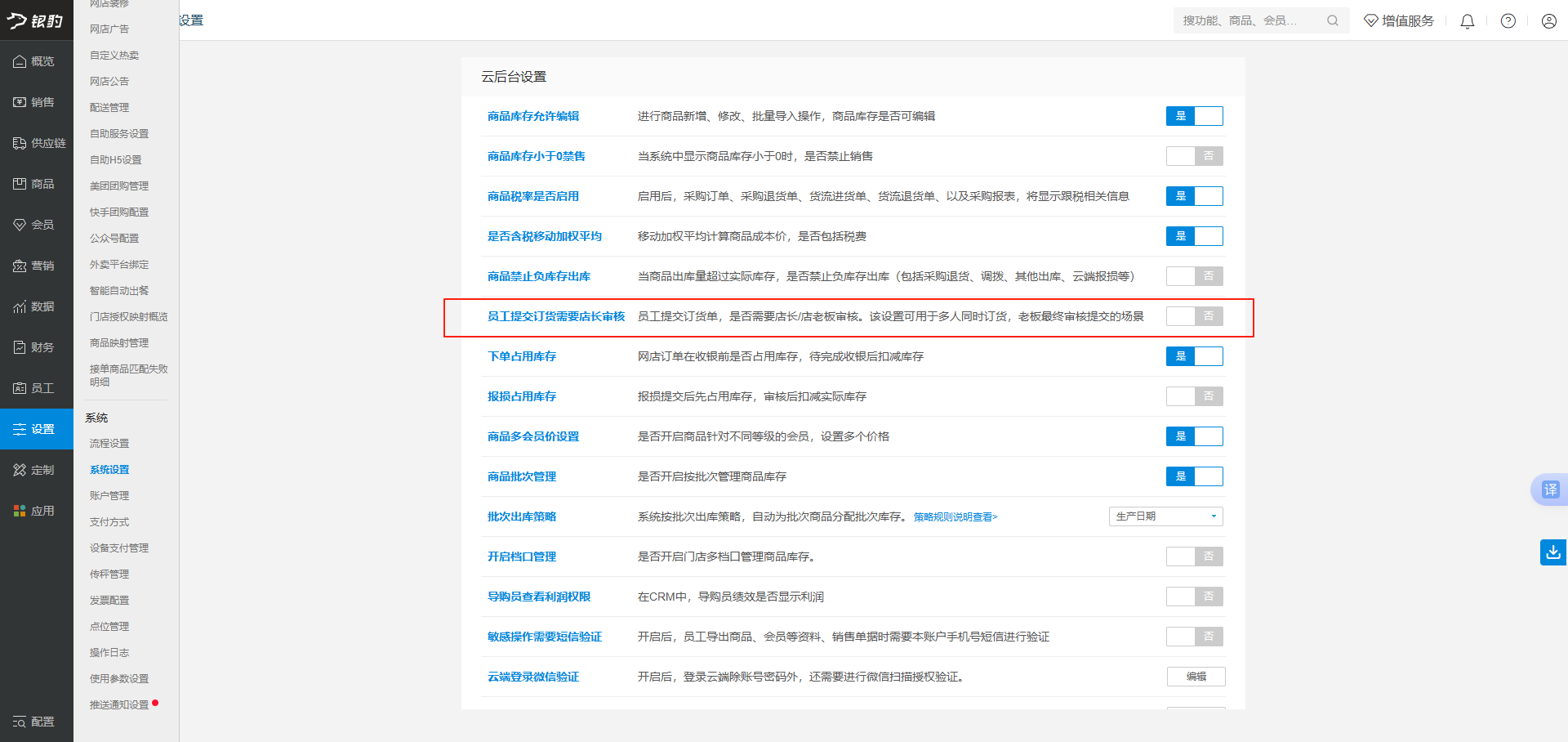The image size is (1568, 742).
Task: Select 流程设置 in system submenu
Action: [x=109, y=444]
